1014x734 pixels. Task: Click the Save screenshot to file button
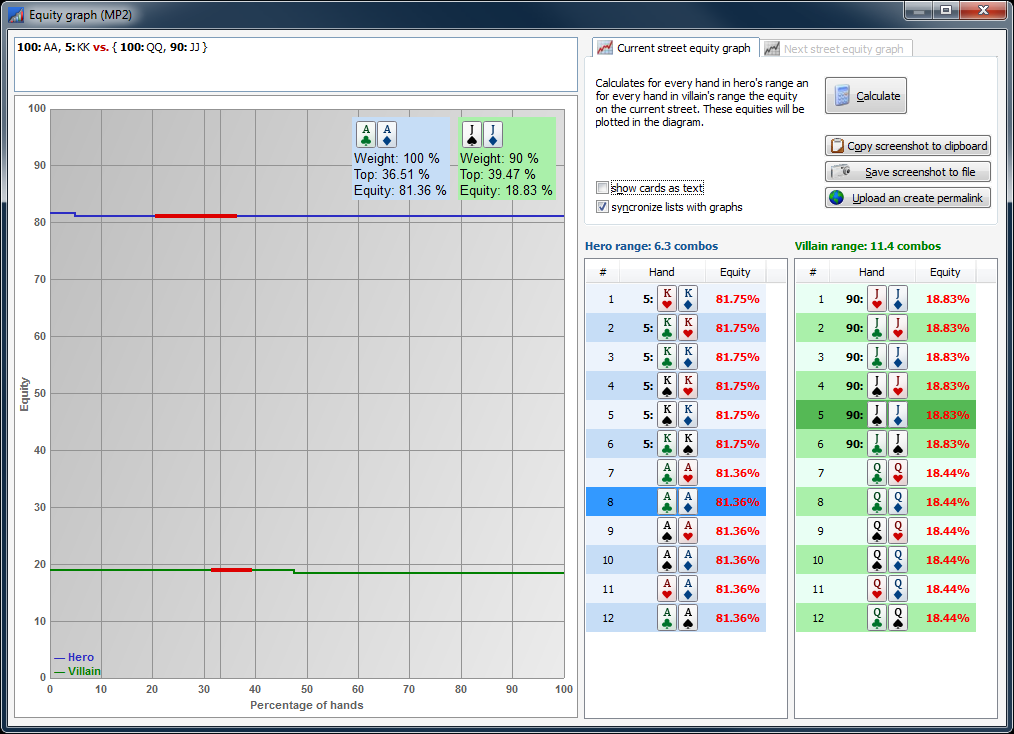tap(907, 171)
